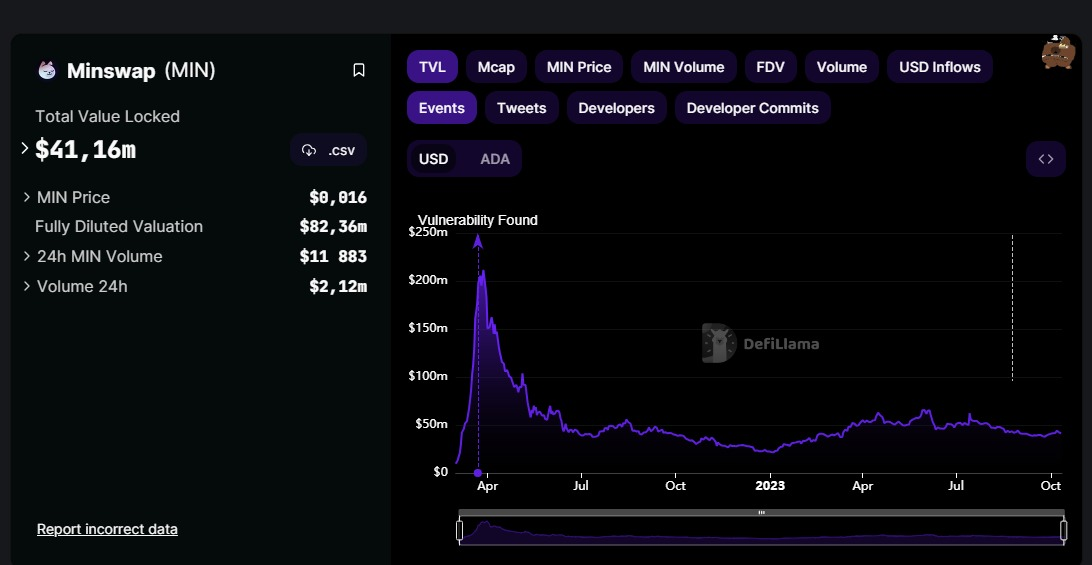
Task: Click the llama avatar in the top corner
Action: coord(1058,52)
